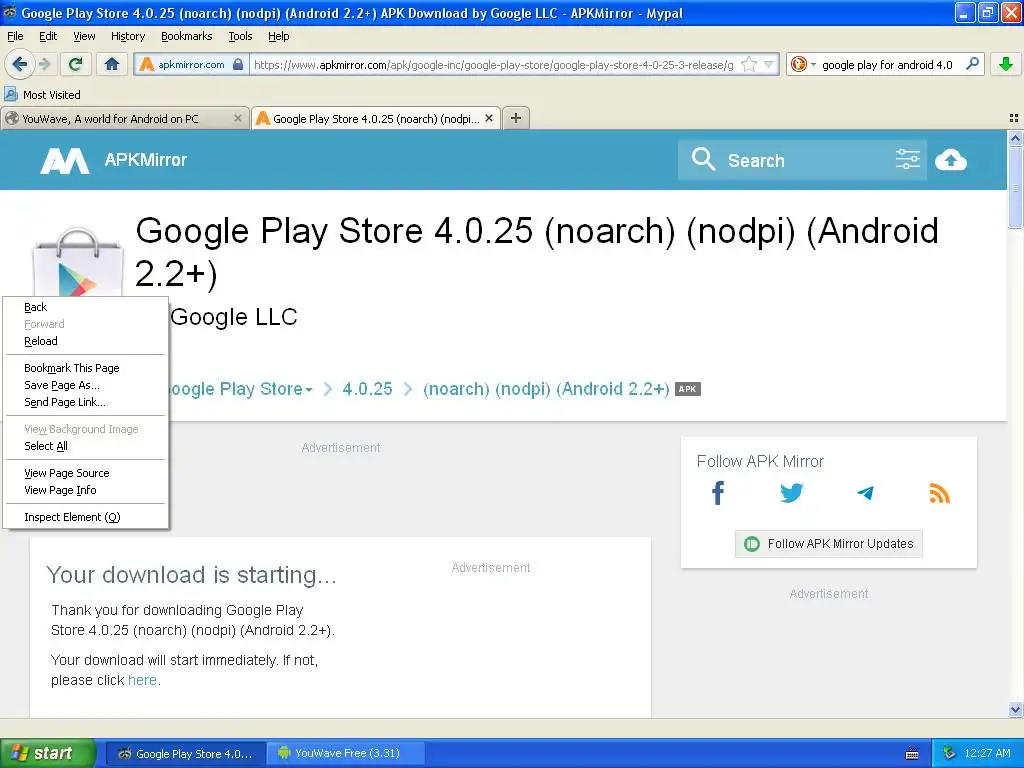Open advanced search filter sliders icon
1024x768 pixels.
[x=908, y=159]
